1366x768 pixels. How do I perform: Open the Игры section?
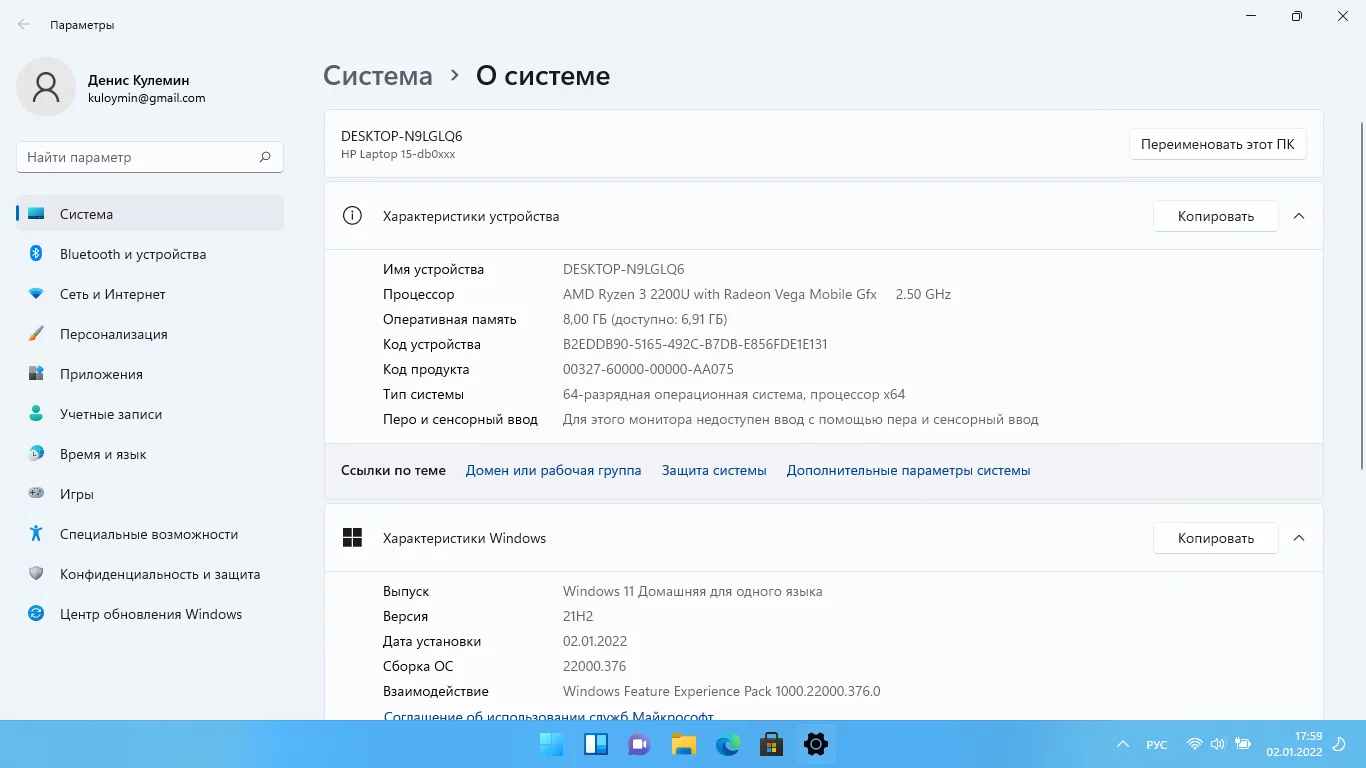(150, 494)
